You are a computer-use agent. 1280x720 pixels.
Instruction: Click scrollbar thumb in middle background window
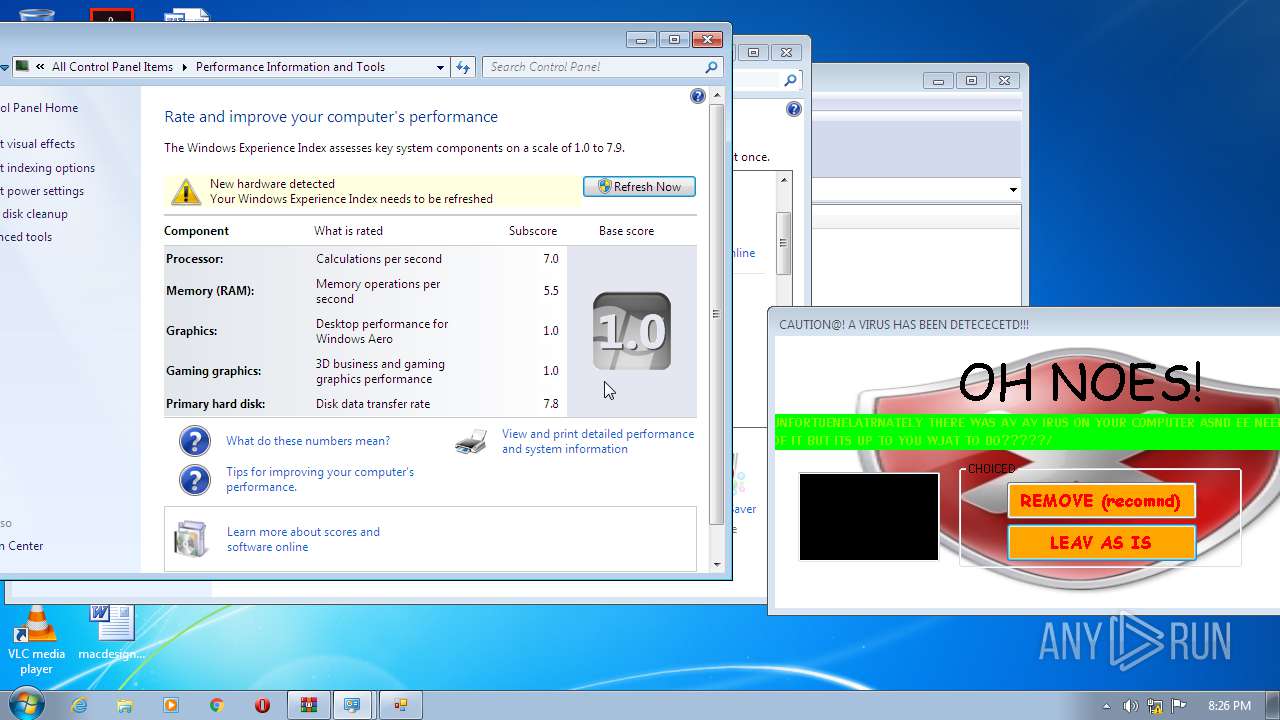click(784, 243)
